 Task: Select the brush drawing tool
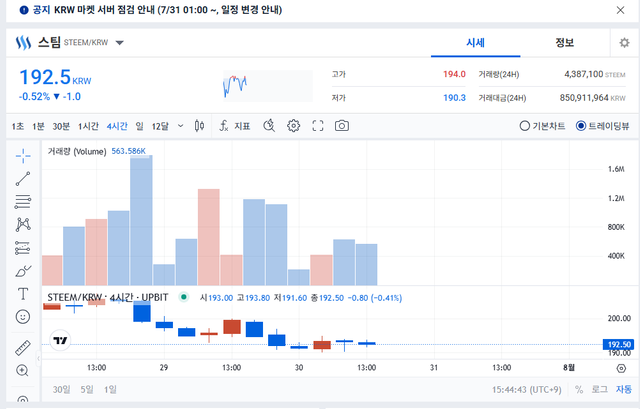23,271
